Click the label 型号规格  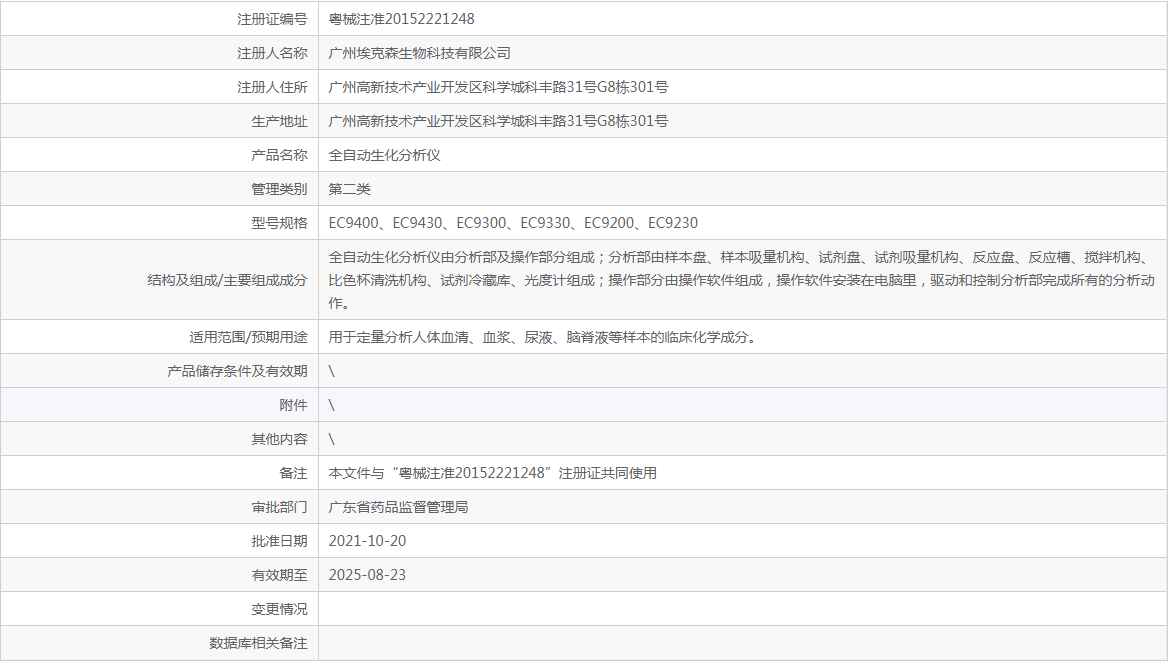280,223
